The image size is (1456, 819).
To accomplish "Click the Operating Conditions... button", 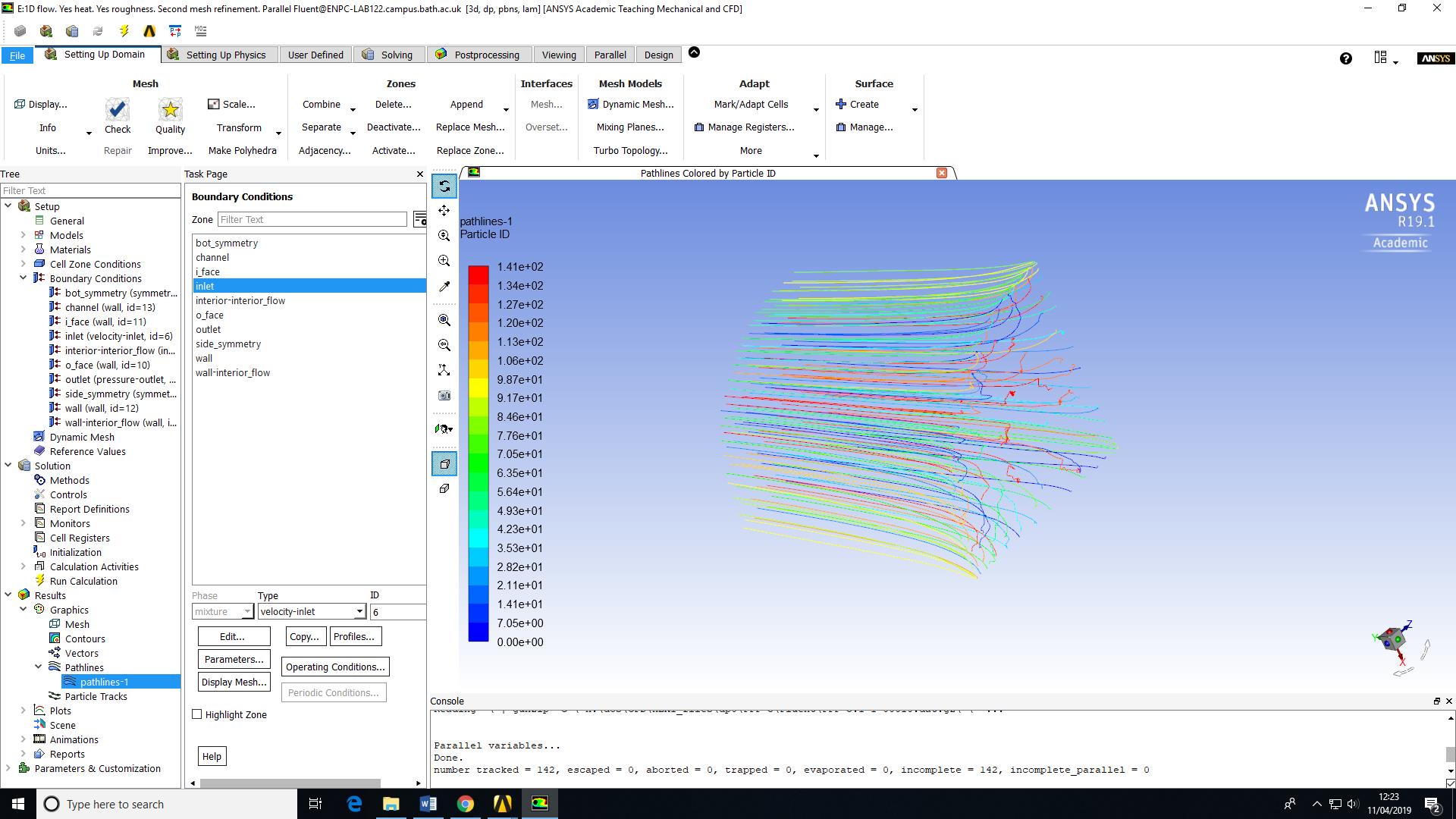I will (335, 667).
